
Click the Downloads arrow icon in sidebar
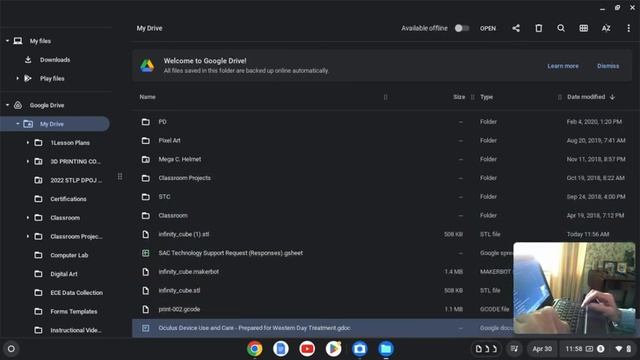coord(28,60)
